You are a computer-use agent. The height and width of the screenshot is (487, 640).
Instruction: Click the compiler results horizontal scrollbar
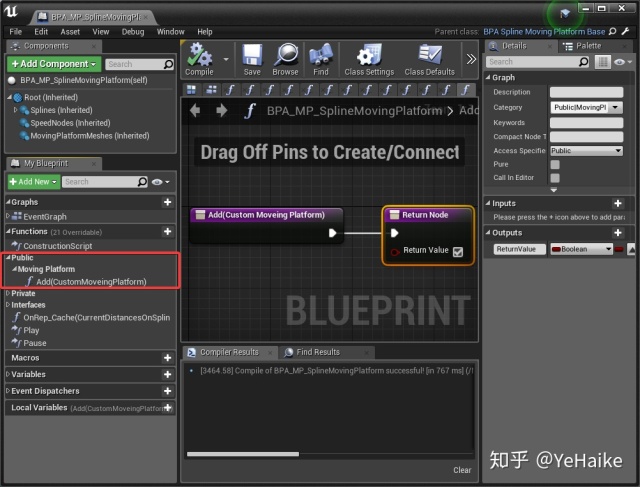pyautogui.click(x=243, y=454)
